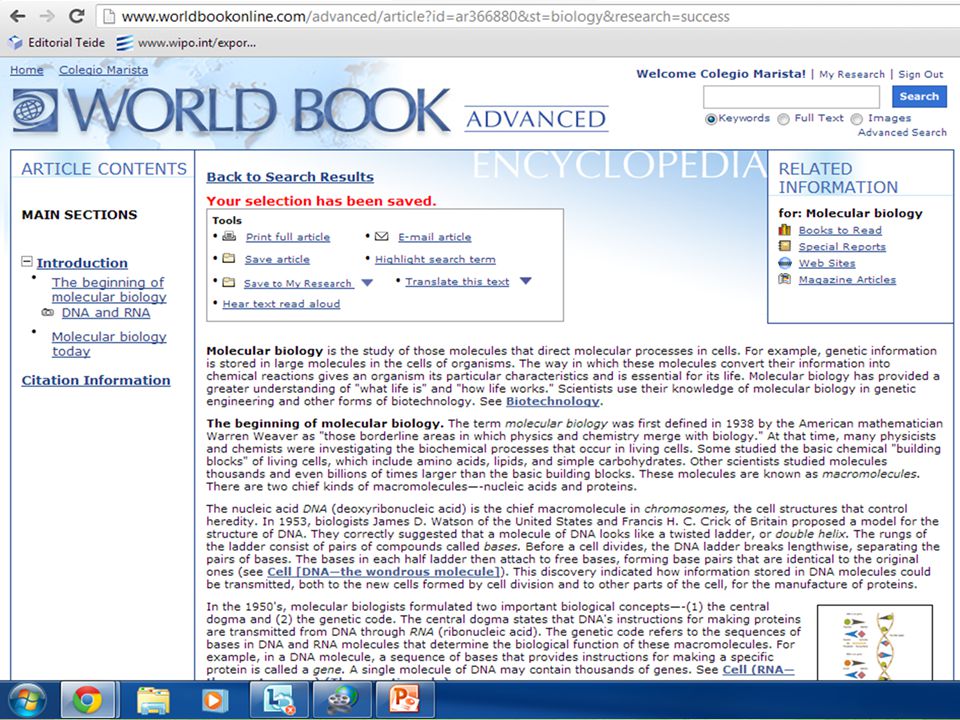Open the www.wipo.int bookmark

pyautogui.click(x=186, y=43)
